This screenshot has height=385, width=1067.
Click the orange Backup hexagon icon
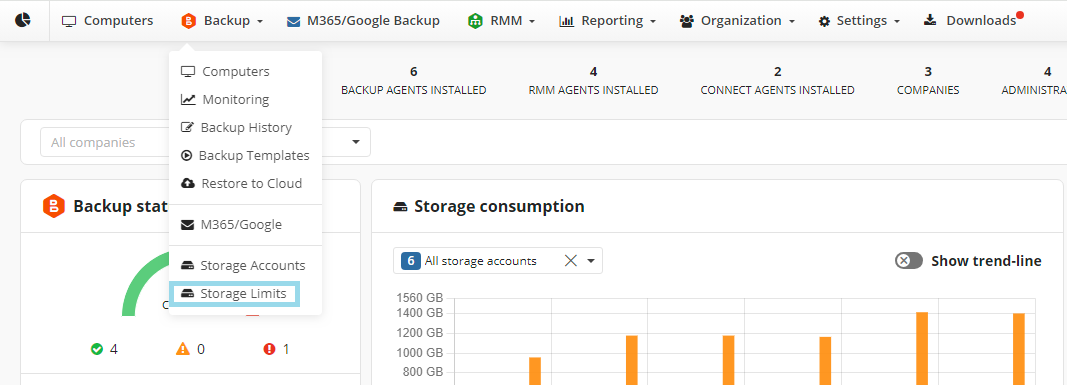pyautogui.click(x=188, y=21)
